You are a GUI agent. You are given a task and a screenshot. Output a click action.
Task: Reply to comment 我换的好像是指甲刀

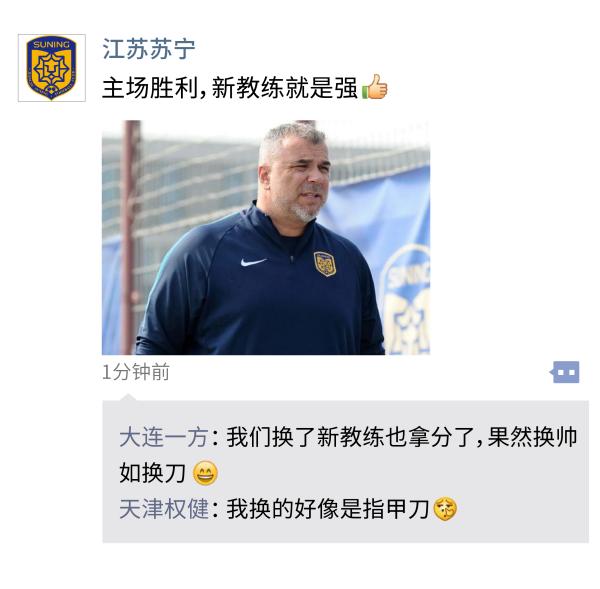328,509
